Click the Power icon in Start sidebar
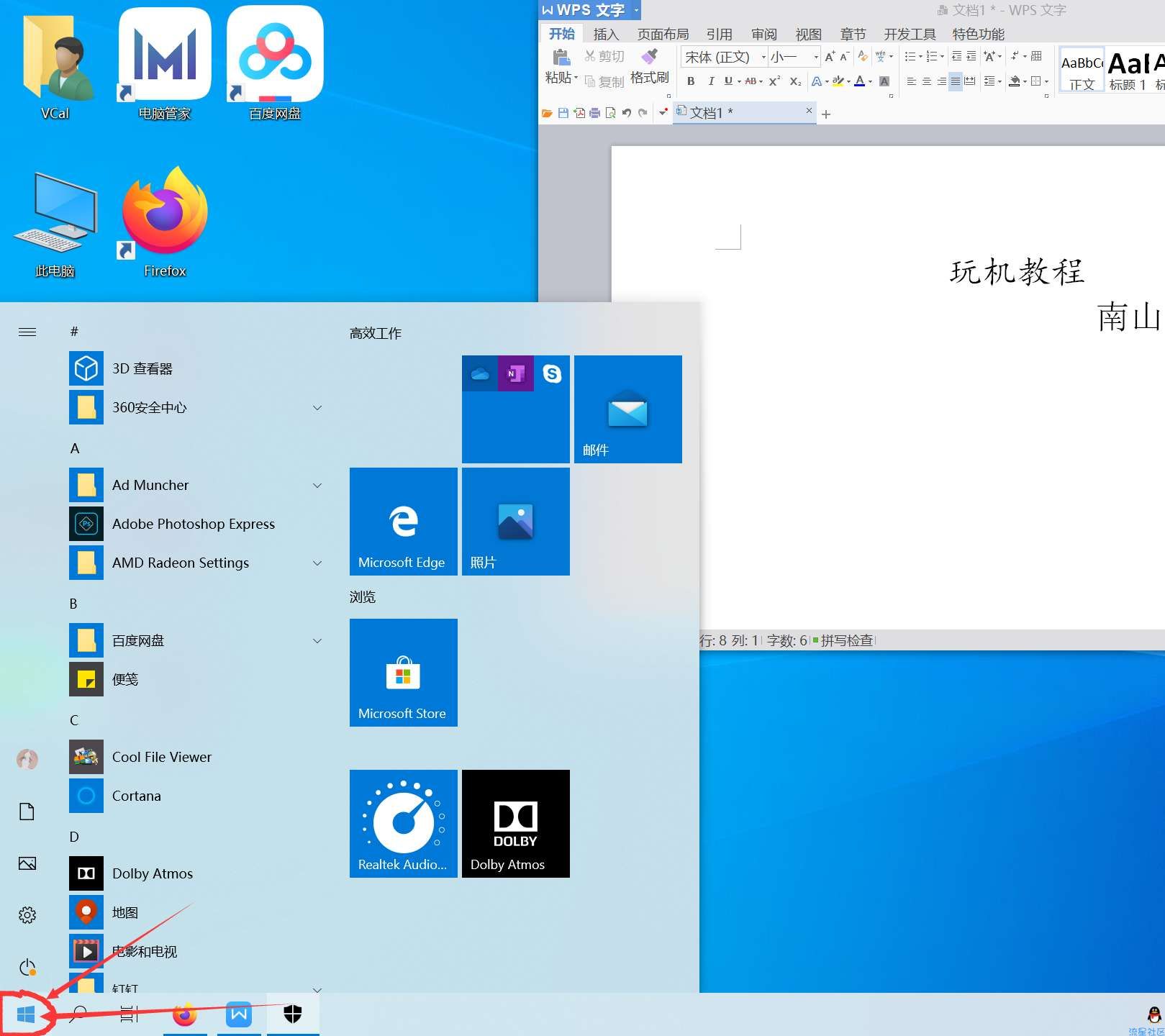1165x1036 pixels. coord(27,968)
